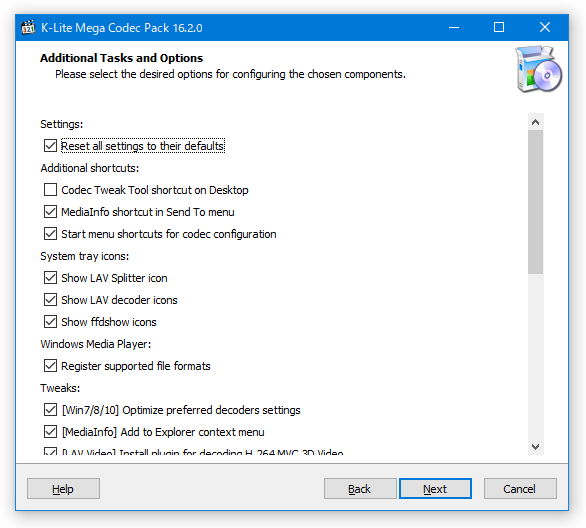Toggle Start menu shortcuts for codec configuration
586x528 pixels.
50,234
